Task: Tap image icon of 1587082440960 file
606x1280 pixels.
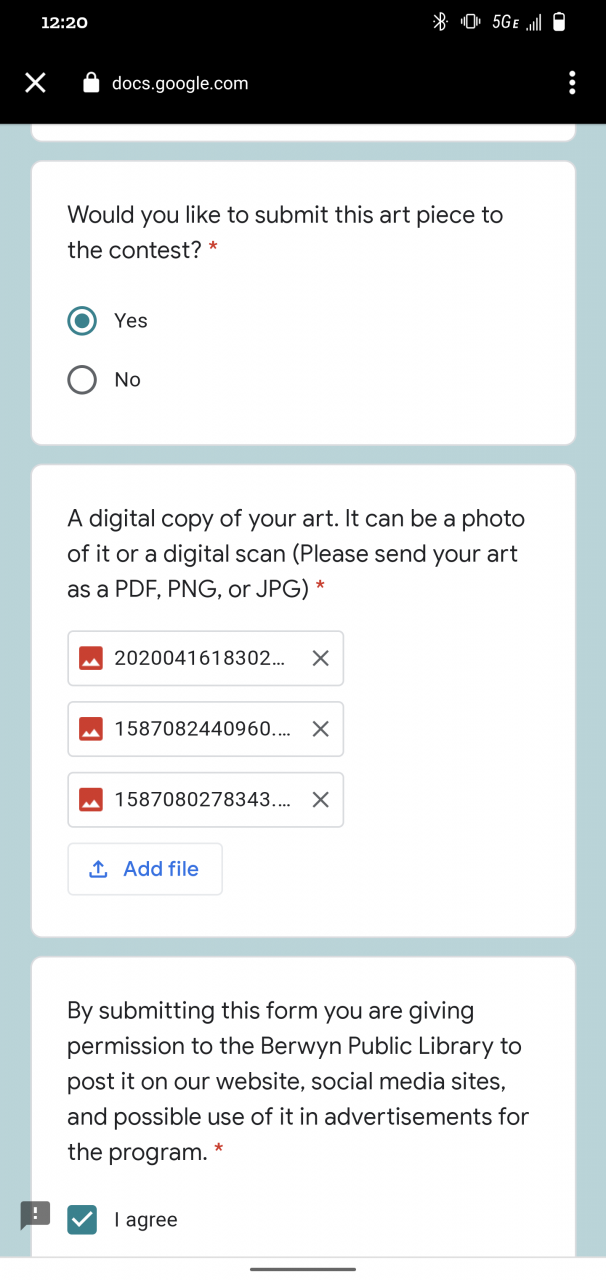Action: [x=91, y=729]
